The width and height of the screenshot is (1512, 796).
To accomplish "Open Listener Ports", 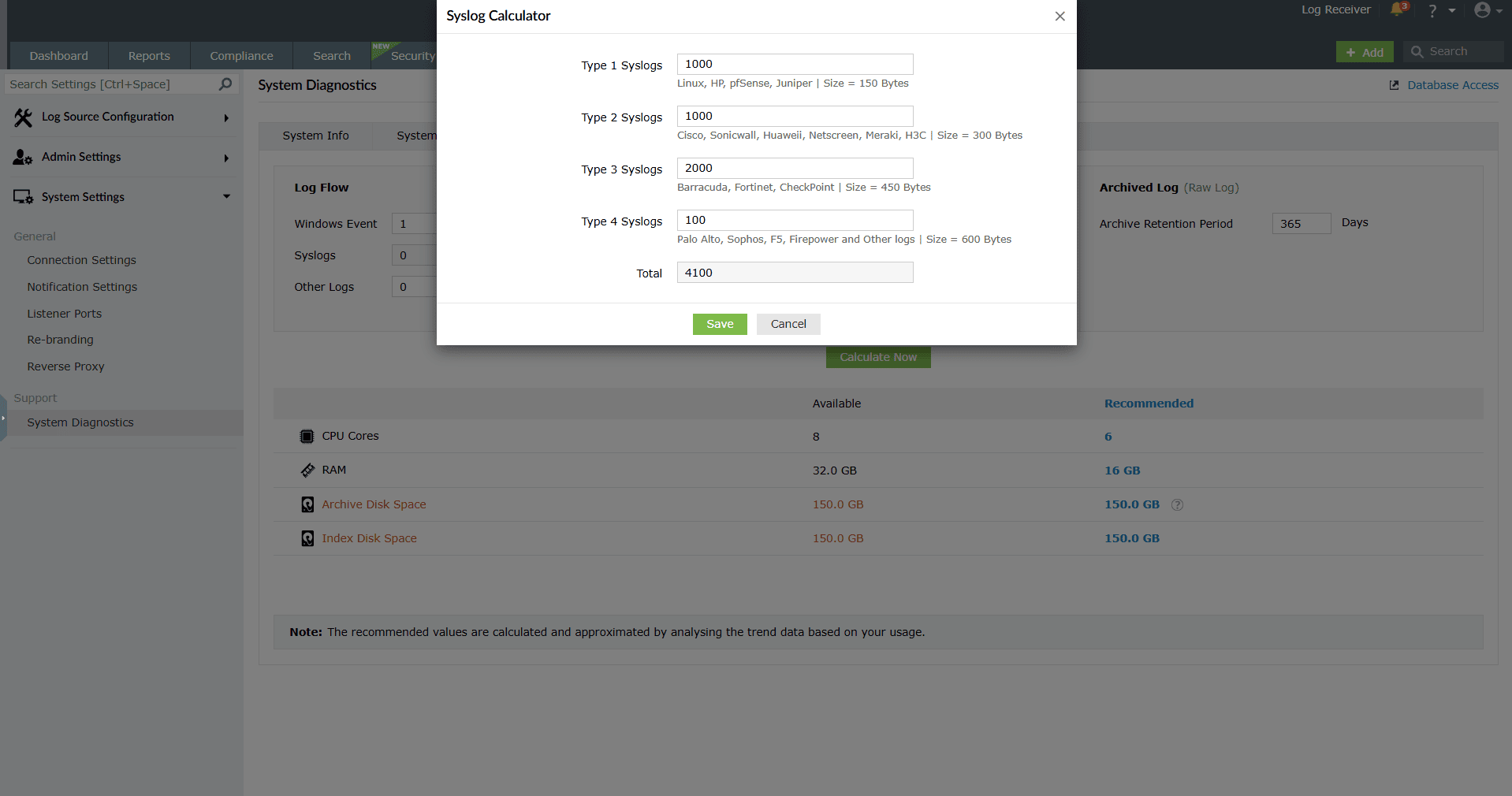I will coord(65,314).
